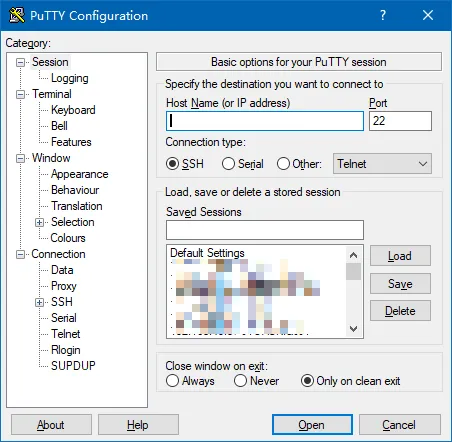
Task: Click the Host Name input field
Action: [265, 121]
